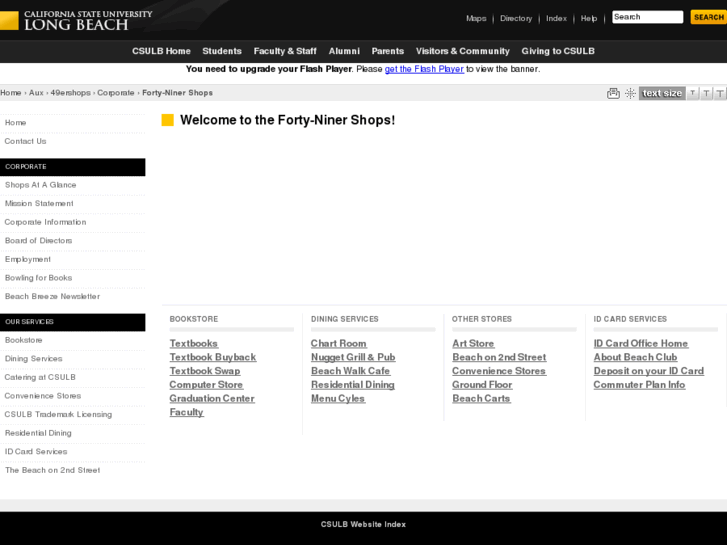This screenshot has height=545, width=727.
Task: Open Residential Dining sidebar link
Action: point(38,433)
